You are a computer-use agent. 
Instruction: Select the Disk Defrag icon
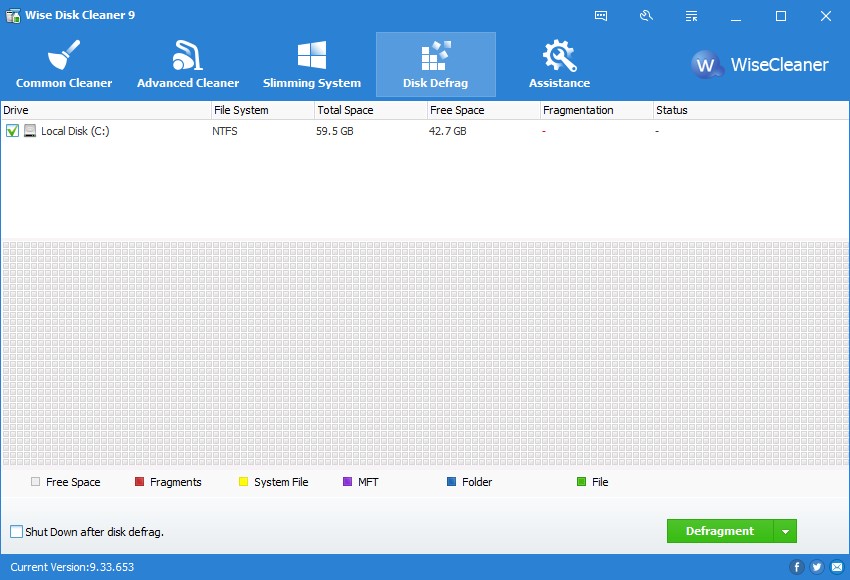point(435,55)
